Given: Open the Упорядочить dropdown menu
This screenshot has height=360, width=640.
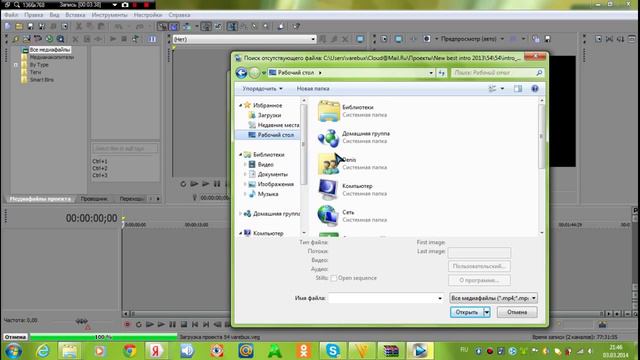Looking at the screenshot, I should pos(262,89).
